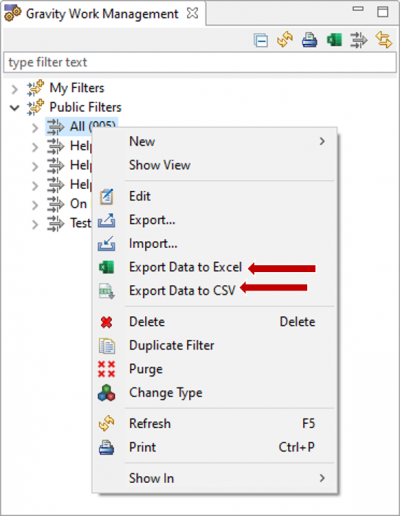Image resolution: width=400 pixels, height=516 pixels.
Task: Choose Export Data to Excel
Action: pyautogui.click(x=185, y=267)
